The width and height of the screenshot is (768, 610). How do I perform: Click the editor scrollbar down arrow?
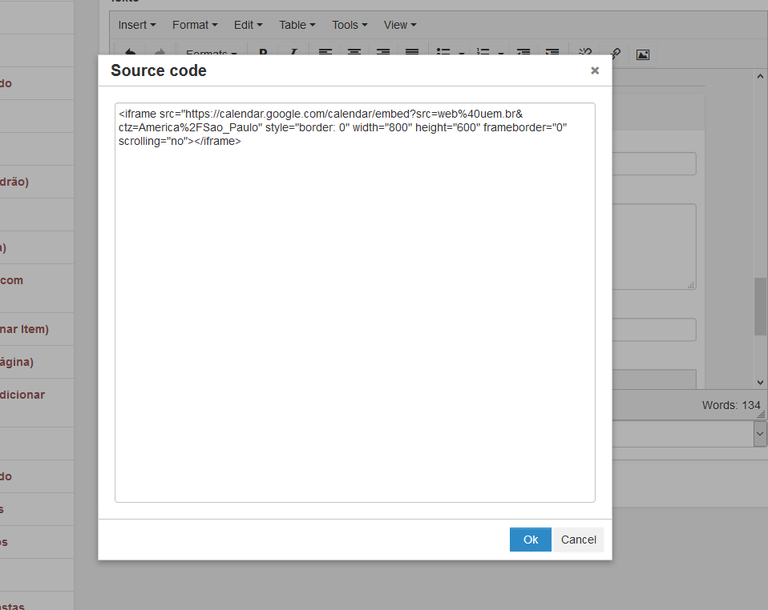(760, 382)
